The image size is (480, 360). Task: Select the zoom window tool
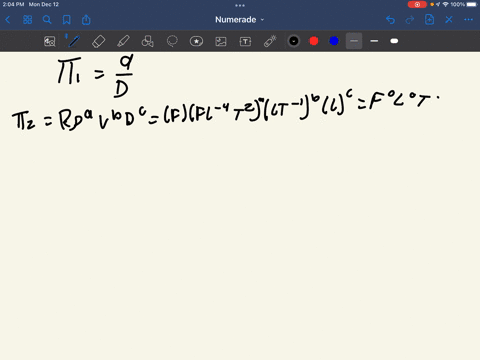click(x=50, y=41)
